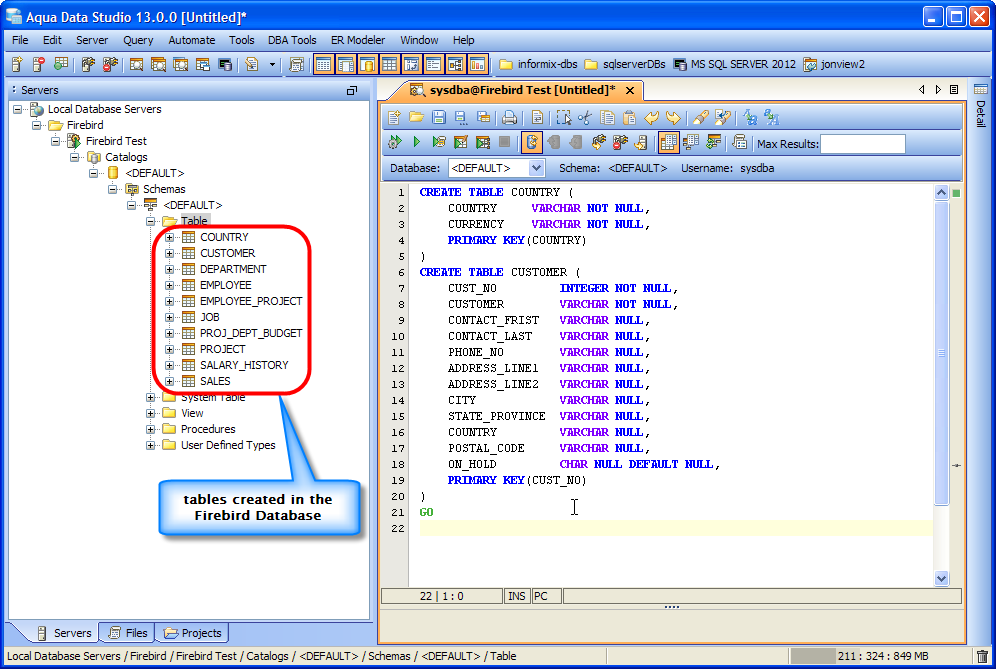Click the Query Analyzer magnifier icon in main toolbar
Image resolution: width=996 pixels, height=669 pixels.
click(x=136, y=64)
